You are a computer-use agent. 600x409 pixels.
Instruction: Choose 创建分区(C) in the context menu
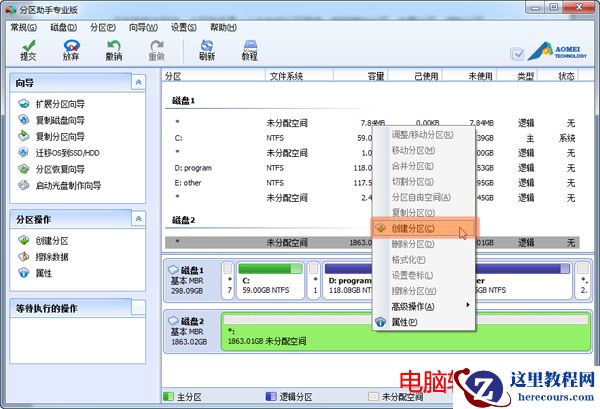(425, 228)
